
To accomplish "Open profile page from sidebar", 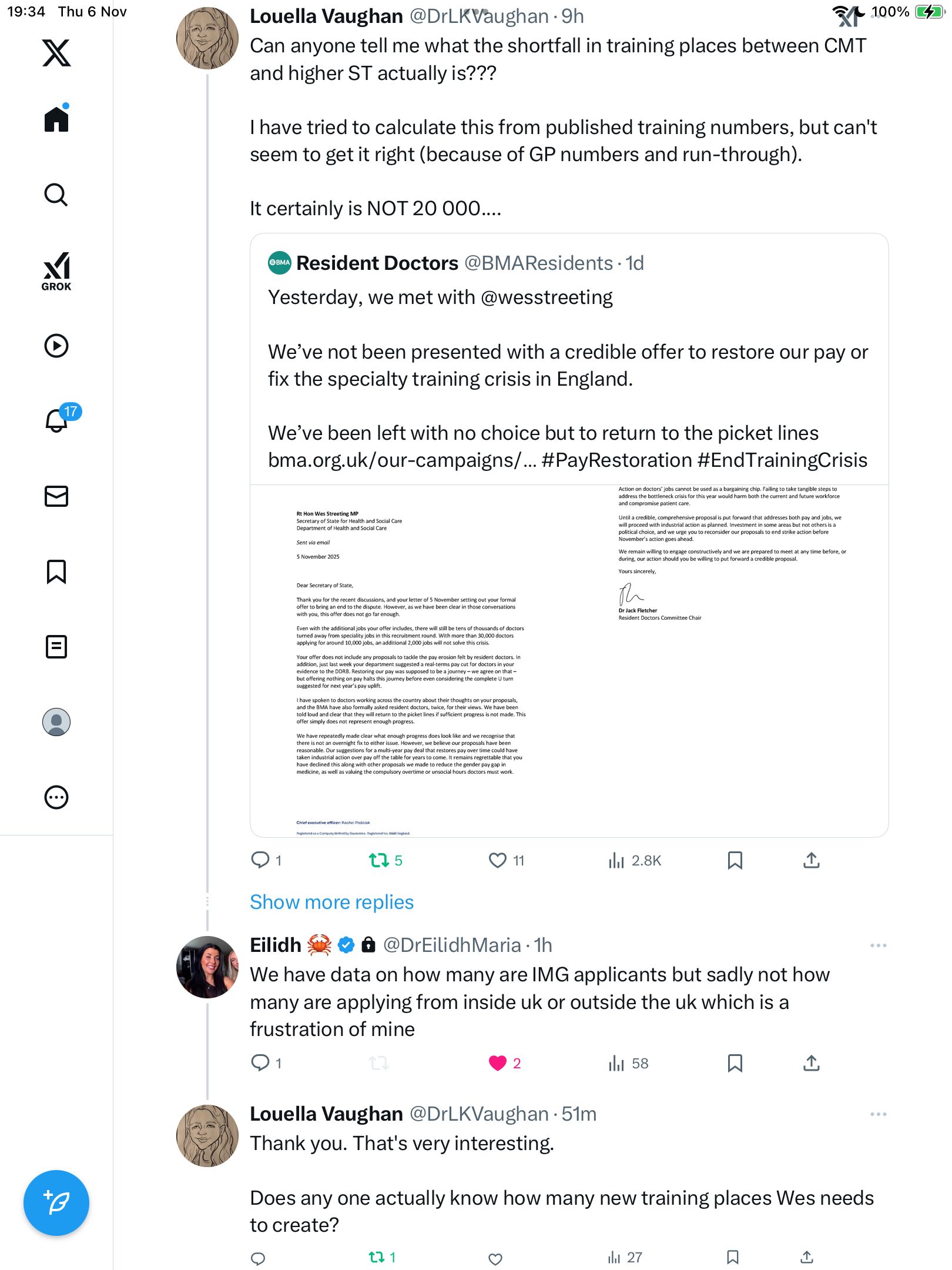I will pyautogui.click(x=56, y=722).
